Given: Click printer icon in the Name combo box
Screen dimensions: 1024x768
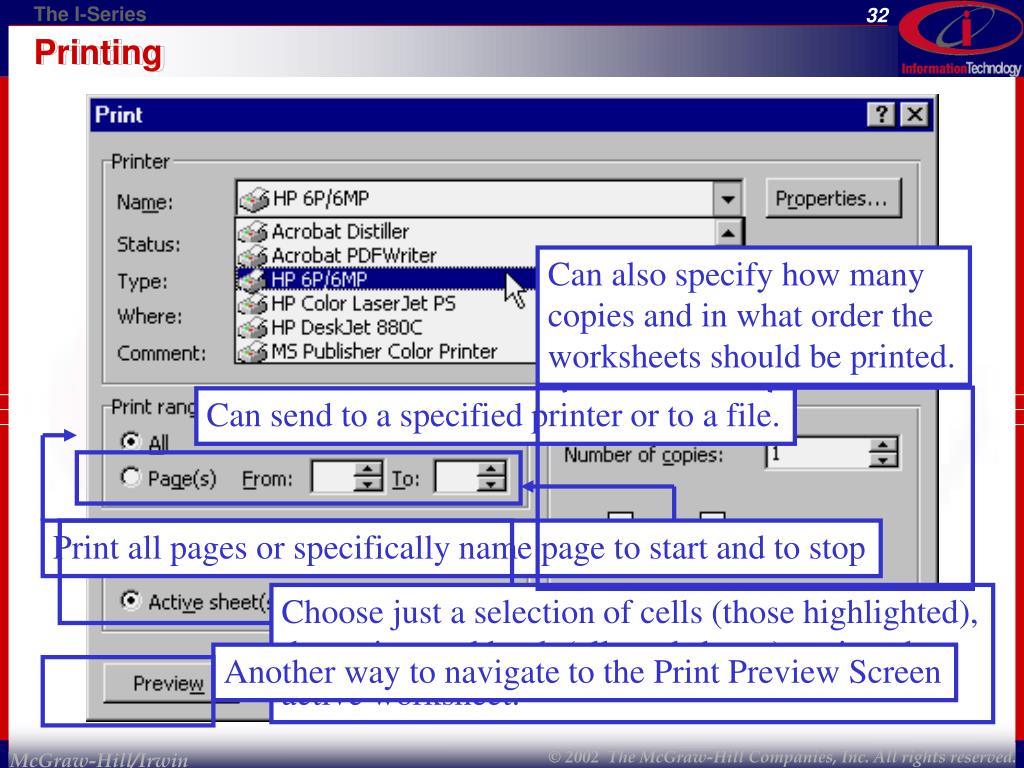Looking at the screenshot, I should pyautogui.click(x=254, y=199).
